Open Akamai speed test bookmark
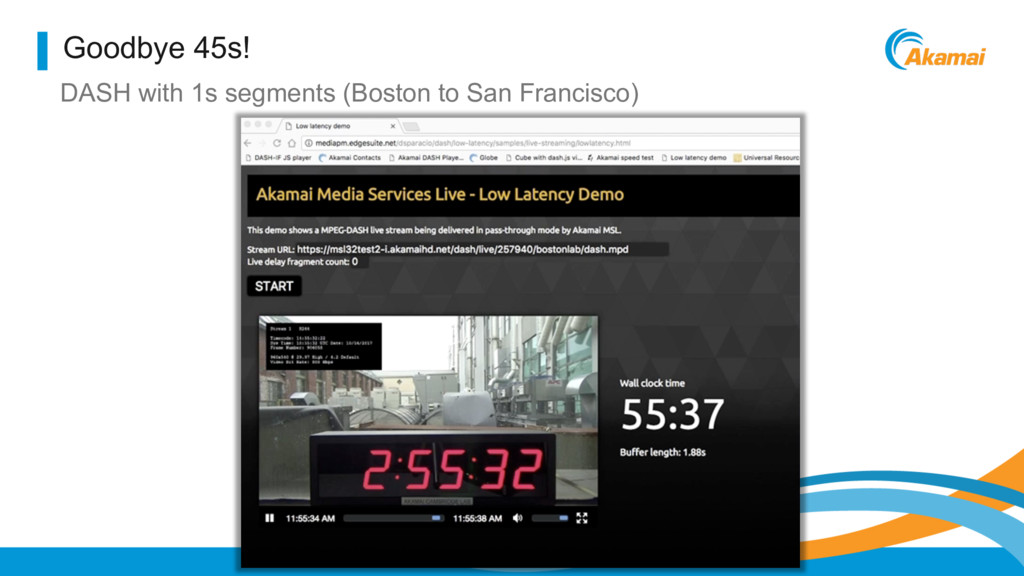The image size is (1024, 576). tap(620, 157)
